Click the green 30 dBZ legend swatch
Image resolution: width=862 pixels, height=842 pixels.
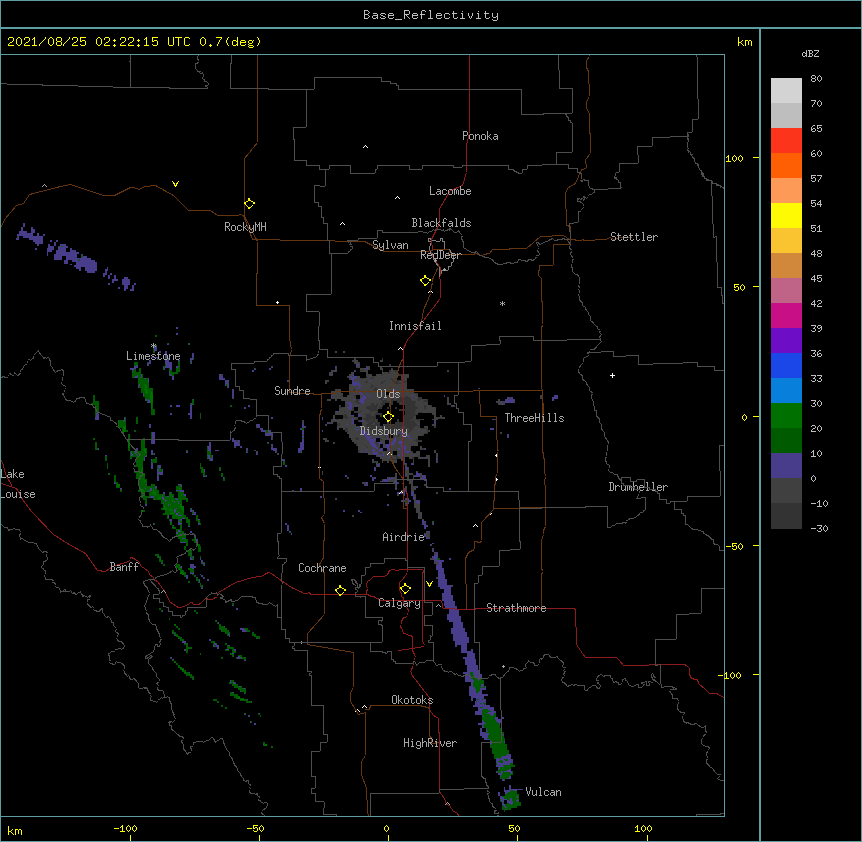coord(786,416)
